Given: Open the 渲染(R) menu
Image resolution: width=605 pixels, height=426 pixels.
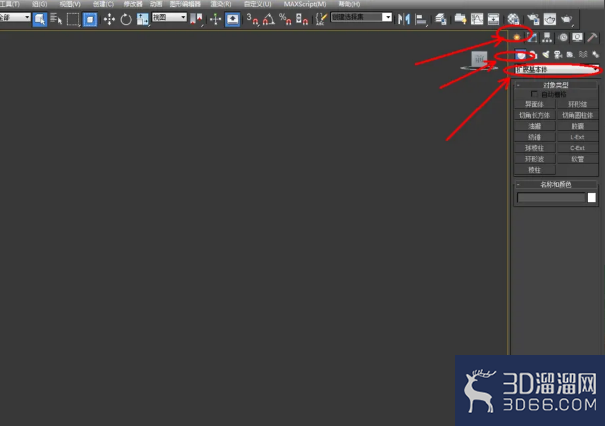Looking at the screenshot, I should coord(221,4).
